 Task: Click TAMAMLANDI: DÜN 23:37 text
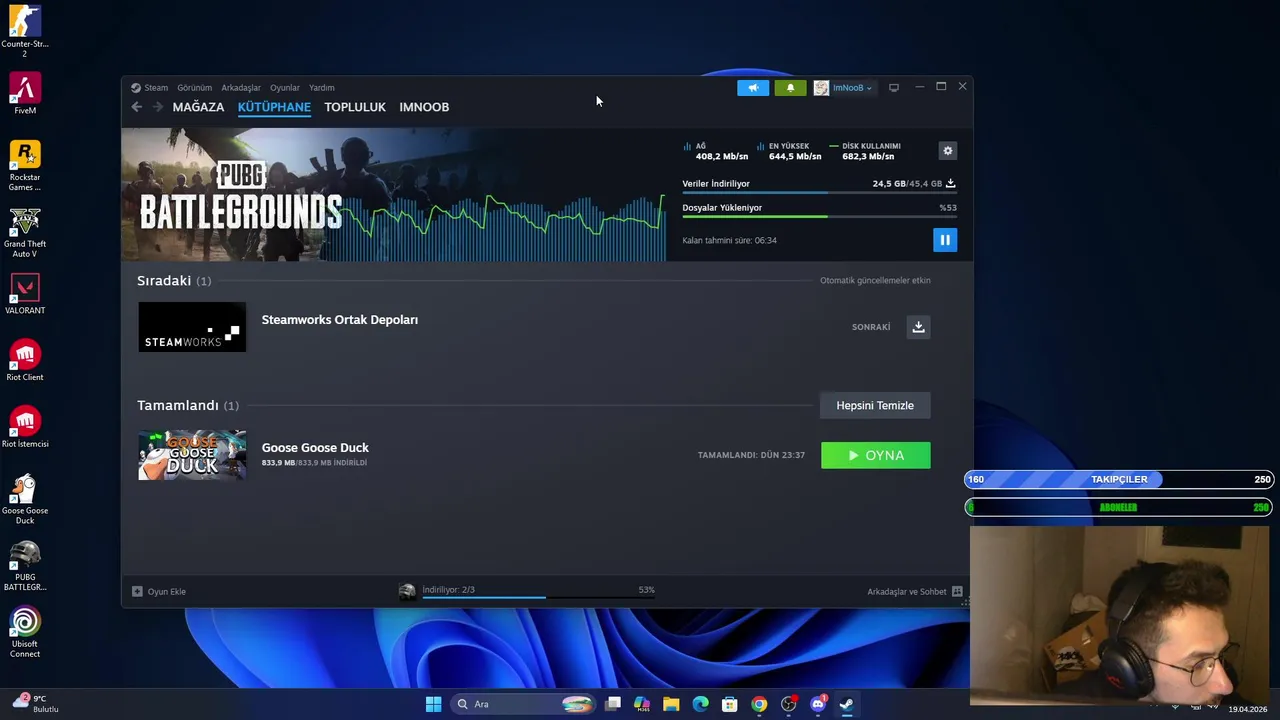751,455
